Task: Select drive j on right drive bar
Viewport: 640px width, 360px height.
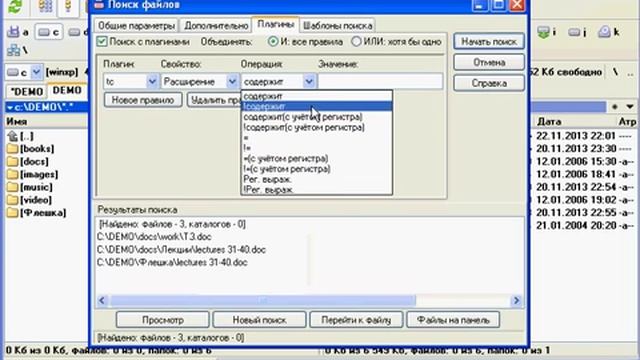Action: point(577,32)
